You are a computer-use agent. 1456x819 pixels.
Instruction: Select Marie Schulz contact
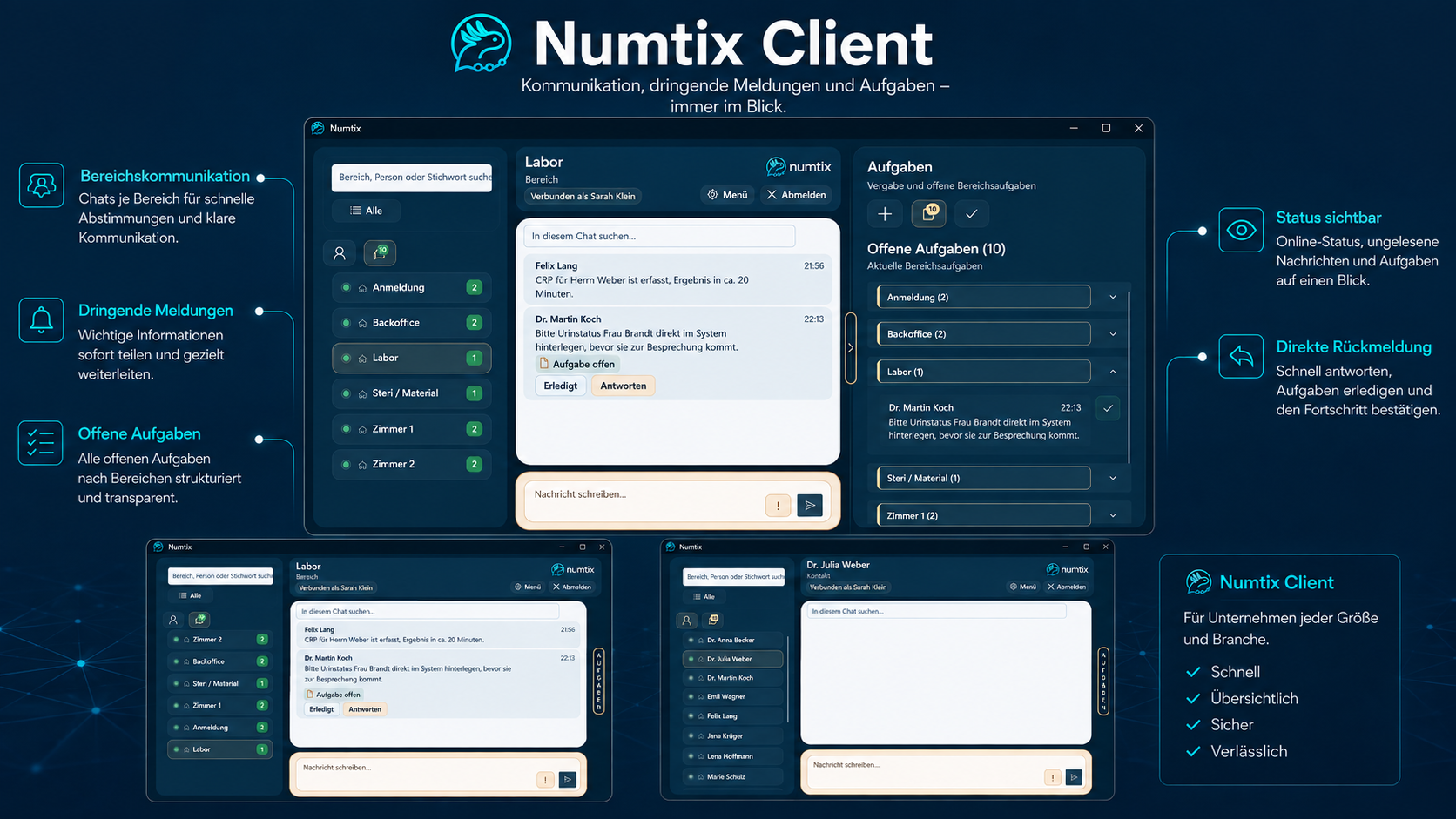pos(732,776)
